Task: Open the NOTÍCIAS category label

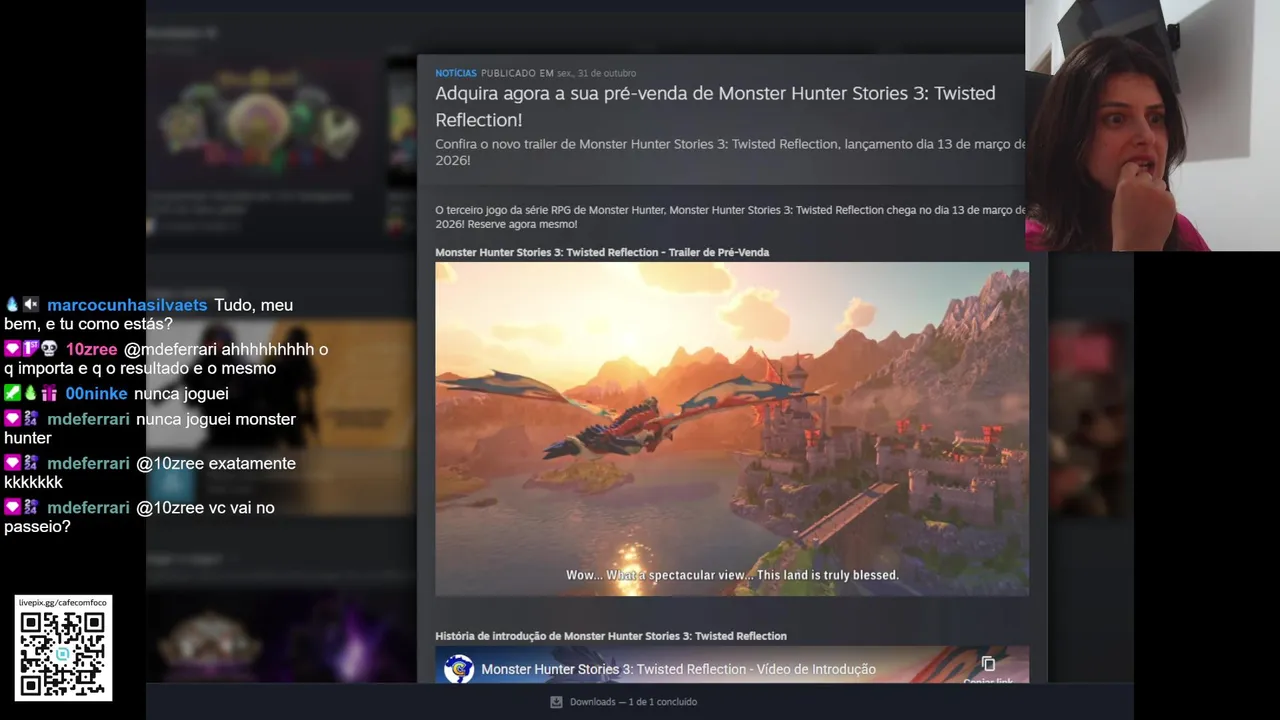Action: click(x=456, y=73)
